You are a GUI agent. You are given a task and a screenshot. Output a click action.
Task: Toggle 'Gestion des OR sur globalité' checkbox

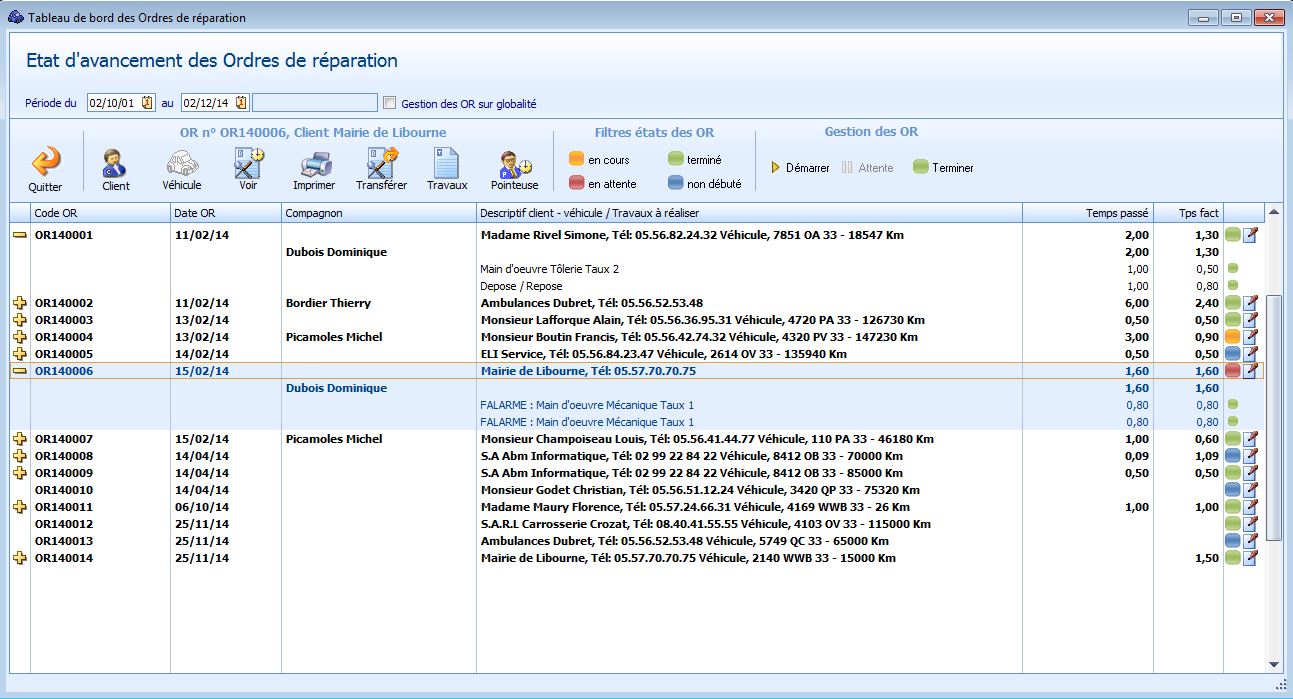[390, 103]
